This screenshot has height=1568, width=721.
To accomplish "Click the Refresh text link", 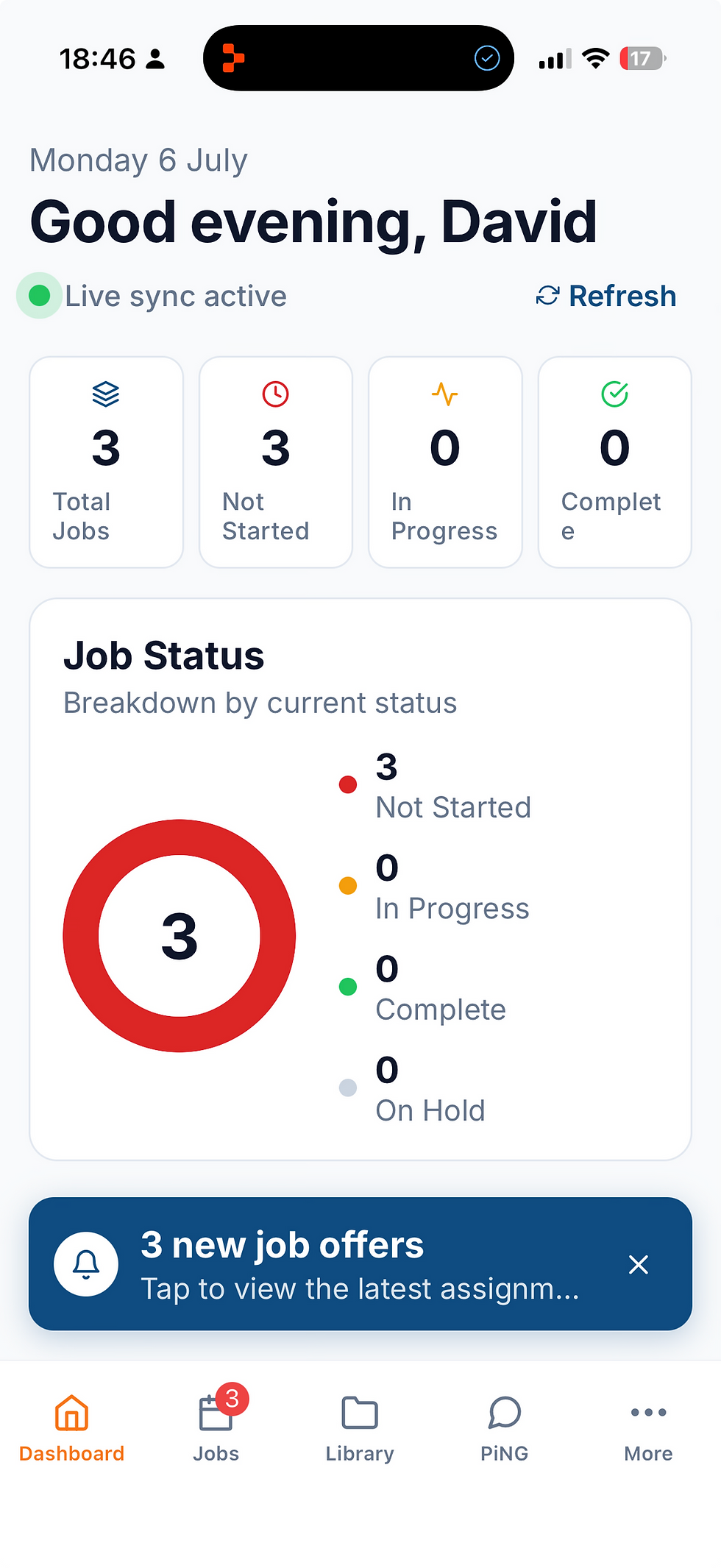I will pyautogui.click(x=622, y=296).
